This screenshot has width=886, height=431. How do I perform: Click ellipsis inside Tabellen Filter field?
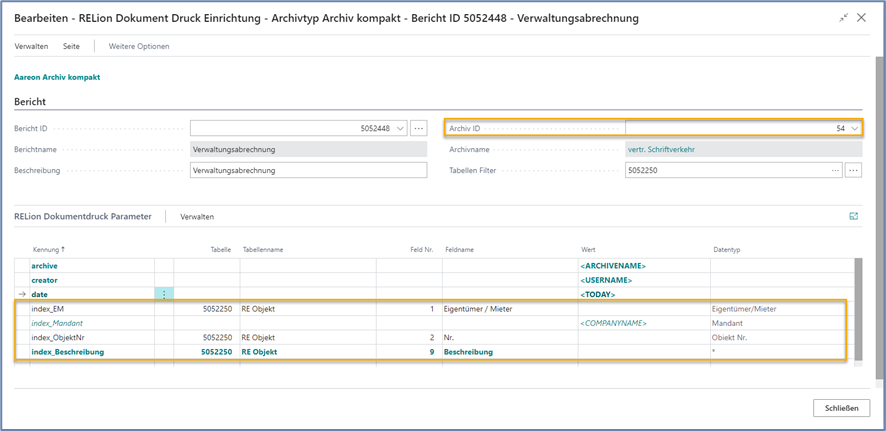(x=836, y=170)
